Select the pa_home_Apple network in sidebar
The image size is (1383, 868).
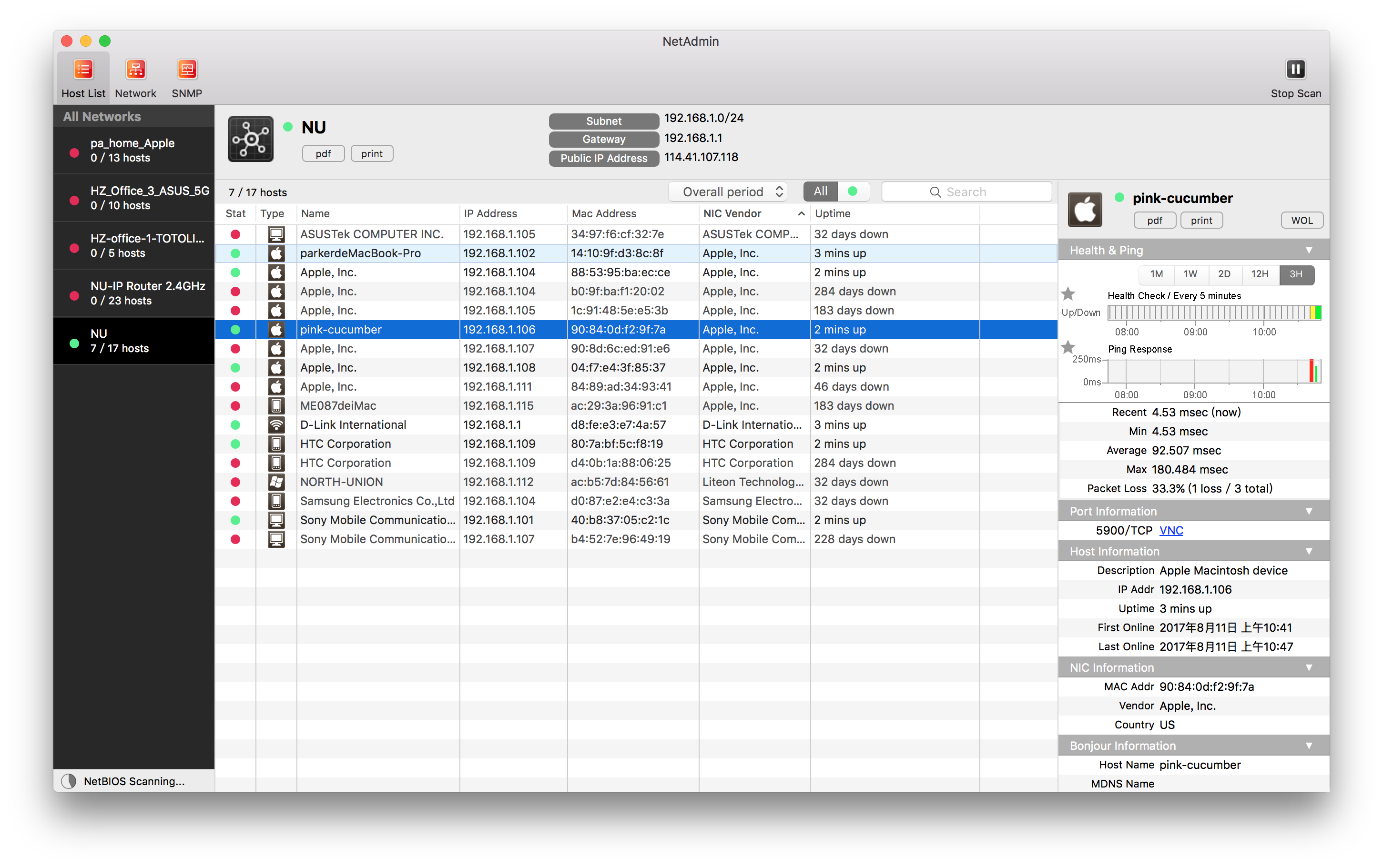[133, 151]
